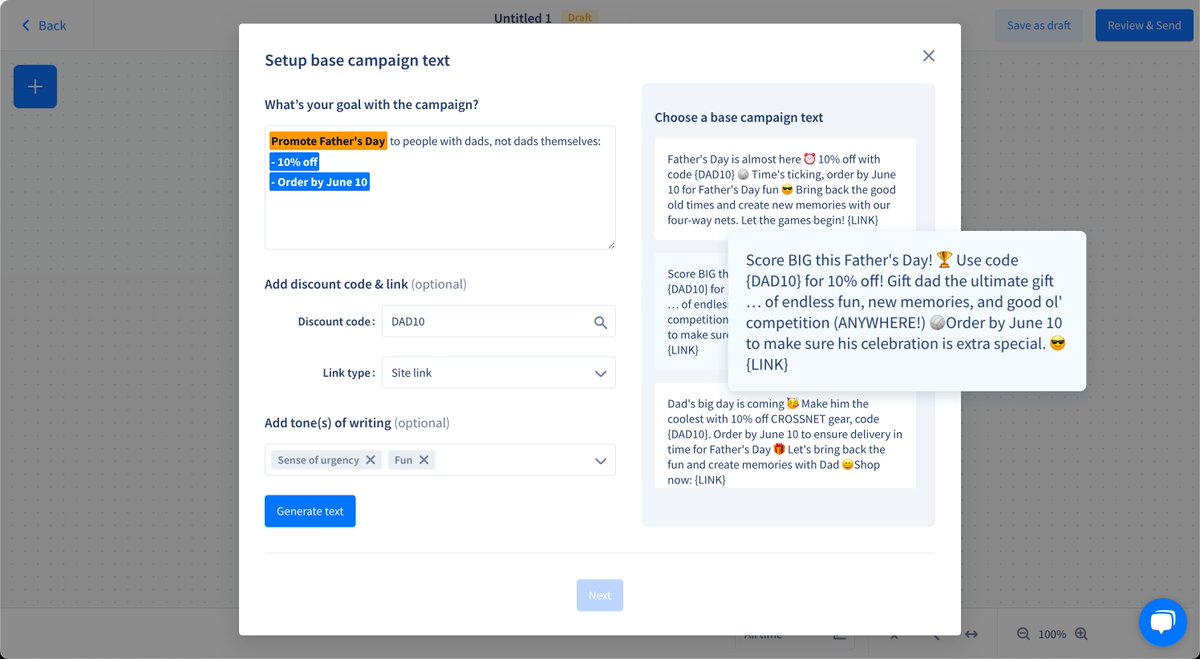The height and width of the screenshot is (659, 1200).
Task: Click the Next button
Action: [x=600, y=595]
